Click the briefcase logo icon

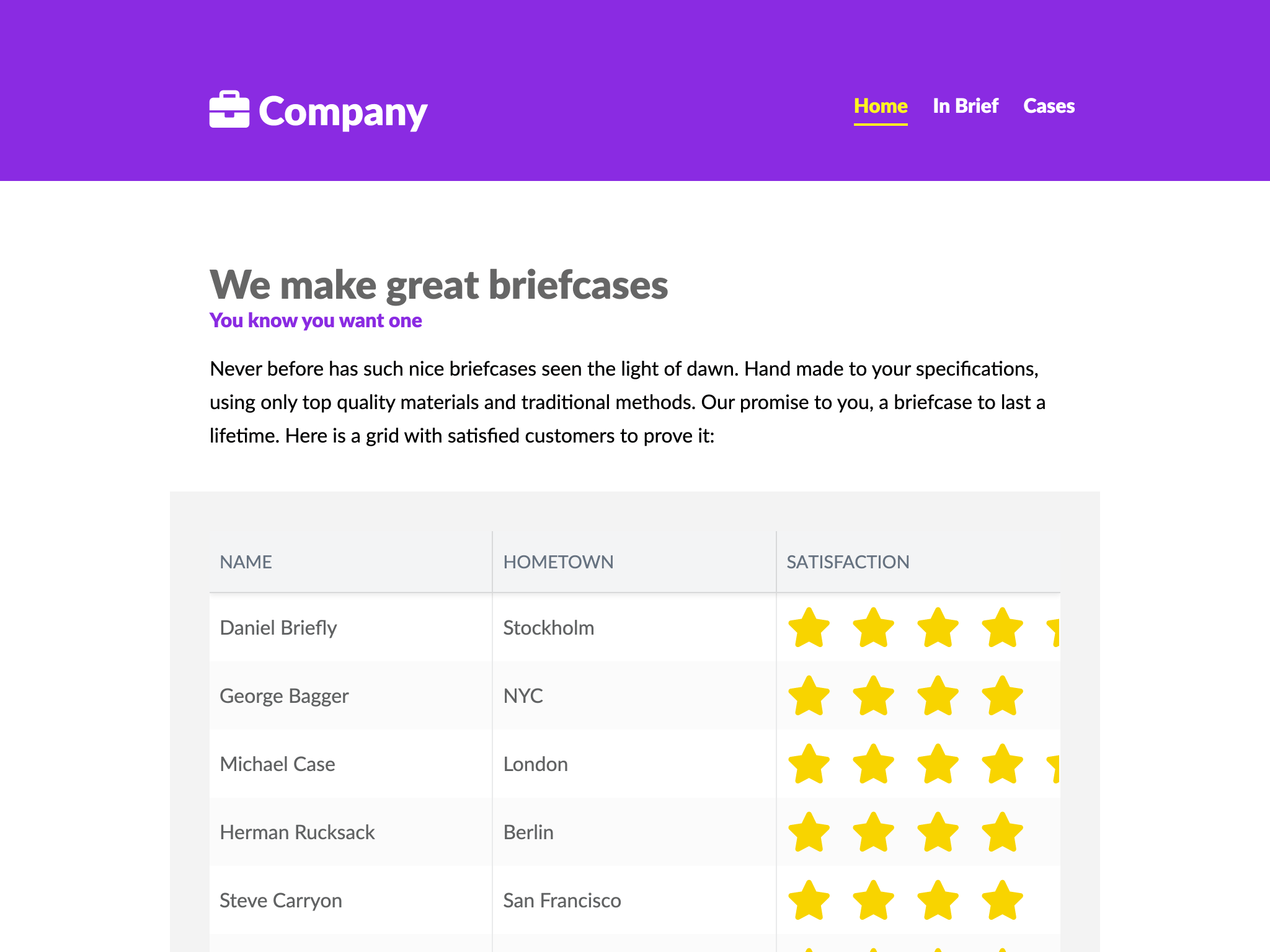229,110
